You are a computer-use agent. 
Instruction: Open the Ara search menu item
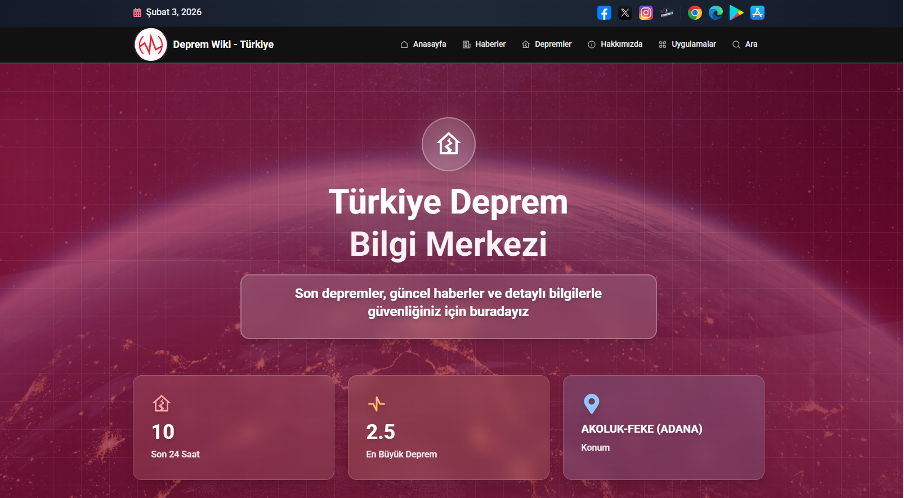745,44
